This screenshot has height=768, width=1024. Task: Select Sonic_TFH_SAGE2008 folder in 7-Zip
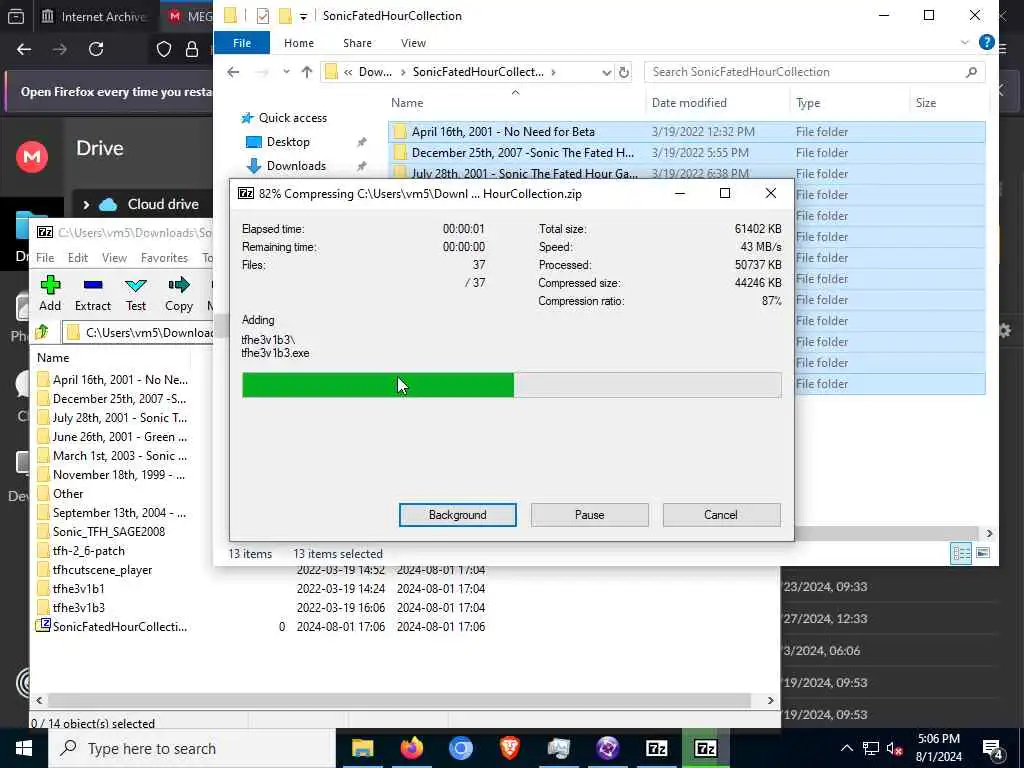click(108, 532)
